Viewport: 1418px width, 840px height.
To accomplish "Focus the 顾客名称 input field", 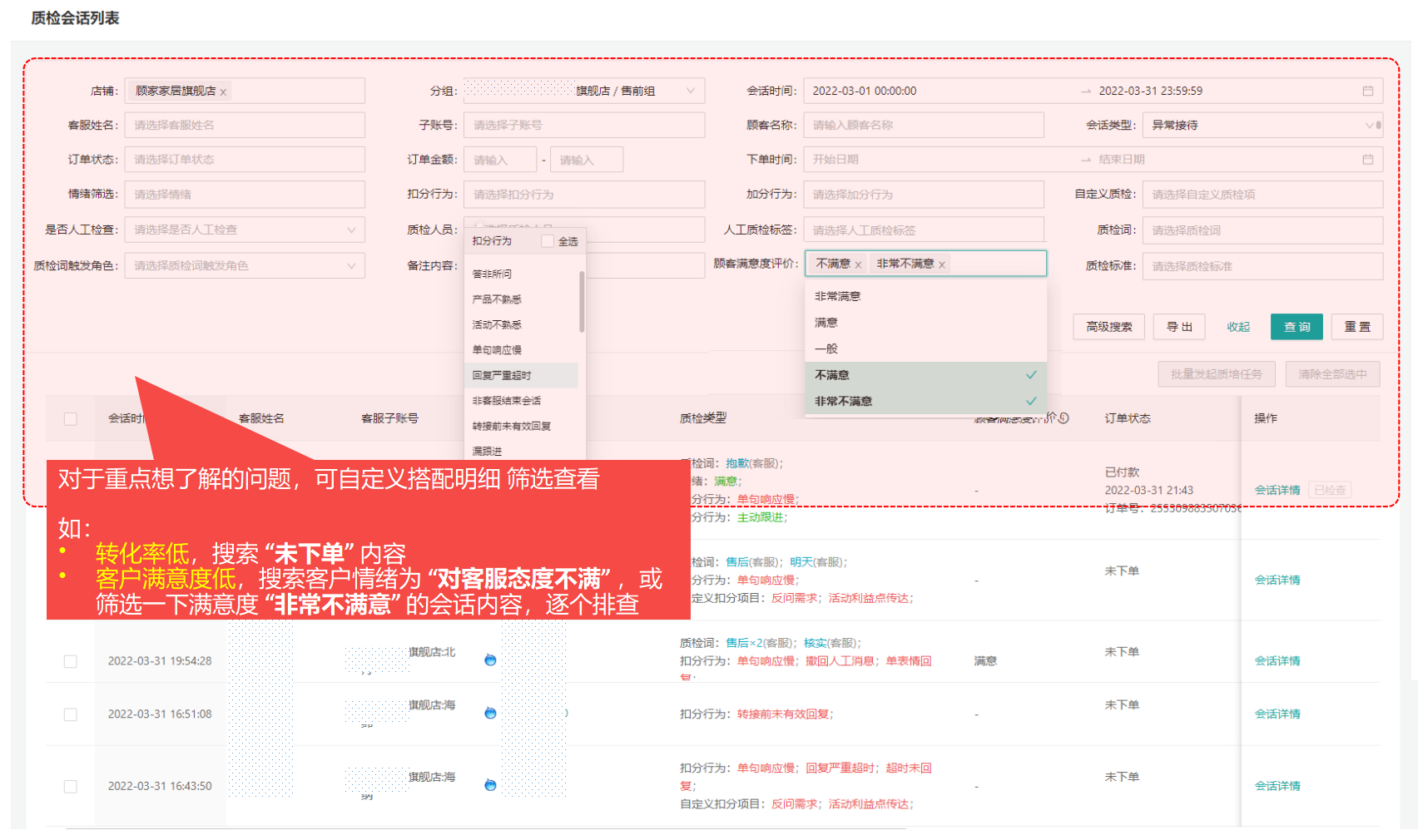I will [x=924, y=125].
